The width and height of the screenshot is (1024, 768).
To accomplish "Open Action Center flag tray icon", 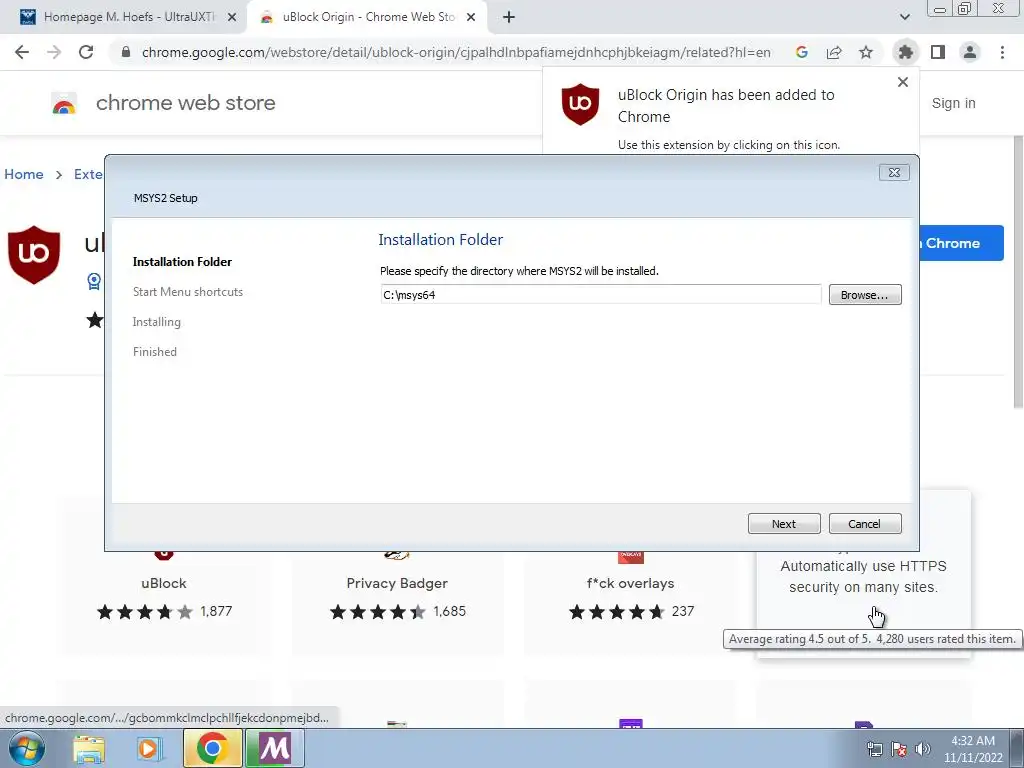I will [x=899, y=749].
